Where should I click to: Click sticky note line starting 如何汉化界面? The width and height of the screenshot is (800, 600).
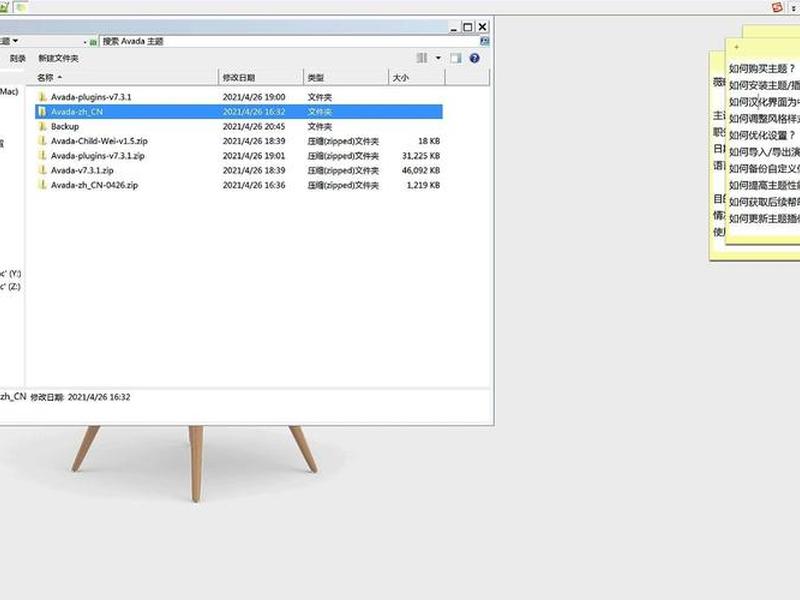click(x=764, y=102)
